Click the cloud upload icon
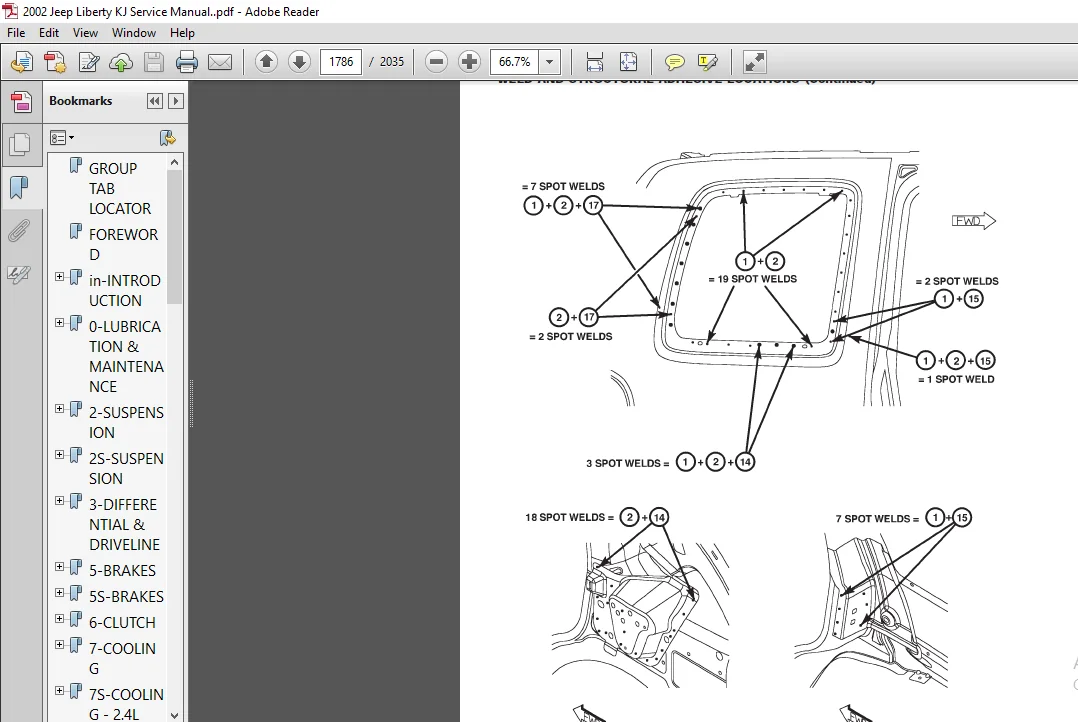Viewport: 1078px width, 722px height. [x=121, y=63]
